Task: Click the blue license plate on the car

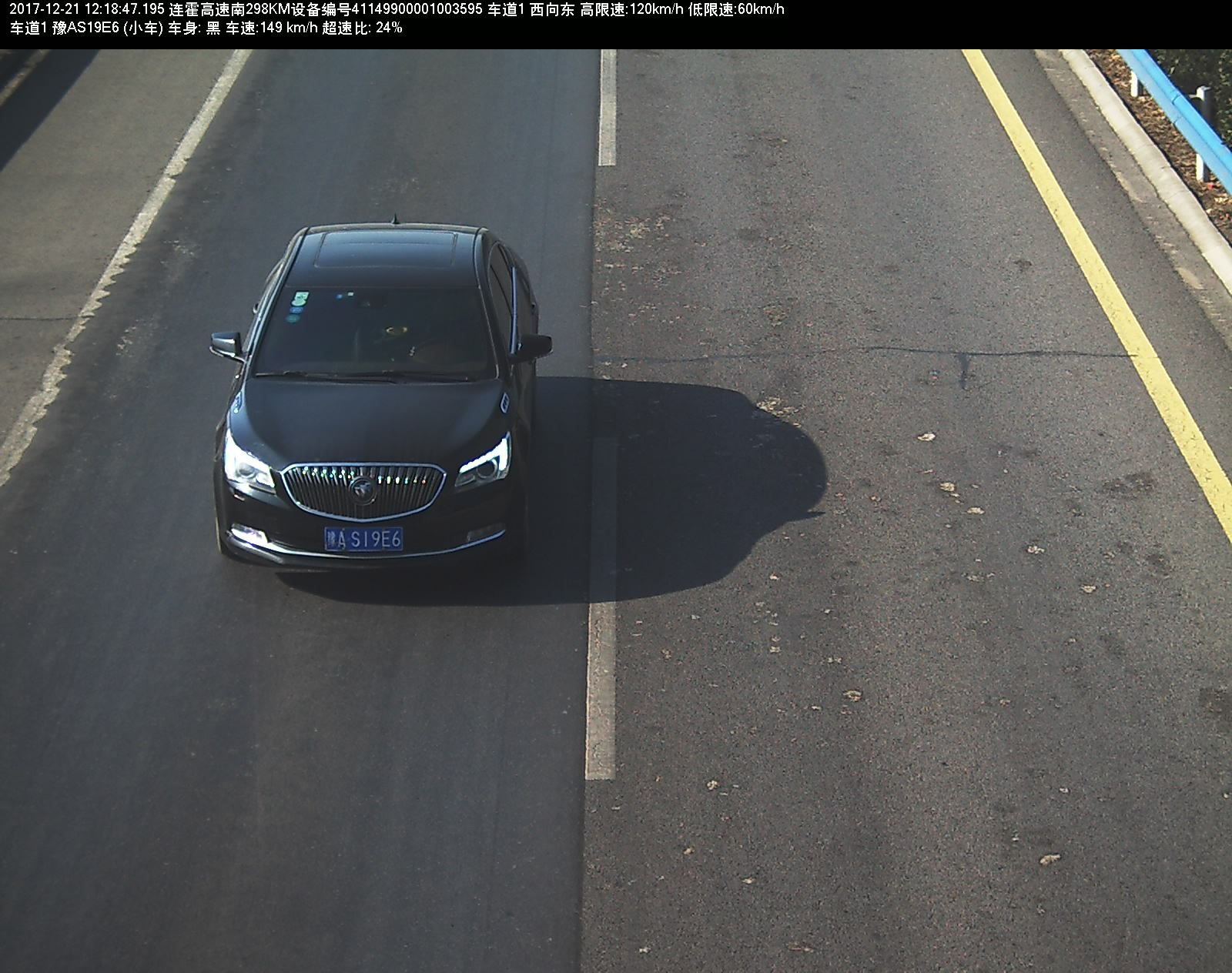Action: [363, 539]
